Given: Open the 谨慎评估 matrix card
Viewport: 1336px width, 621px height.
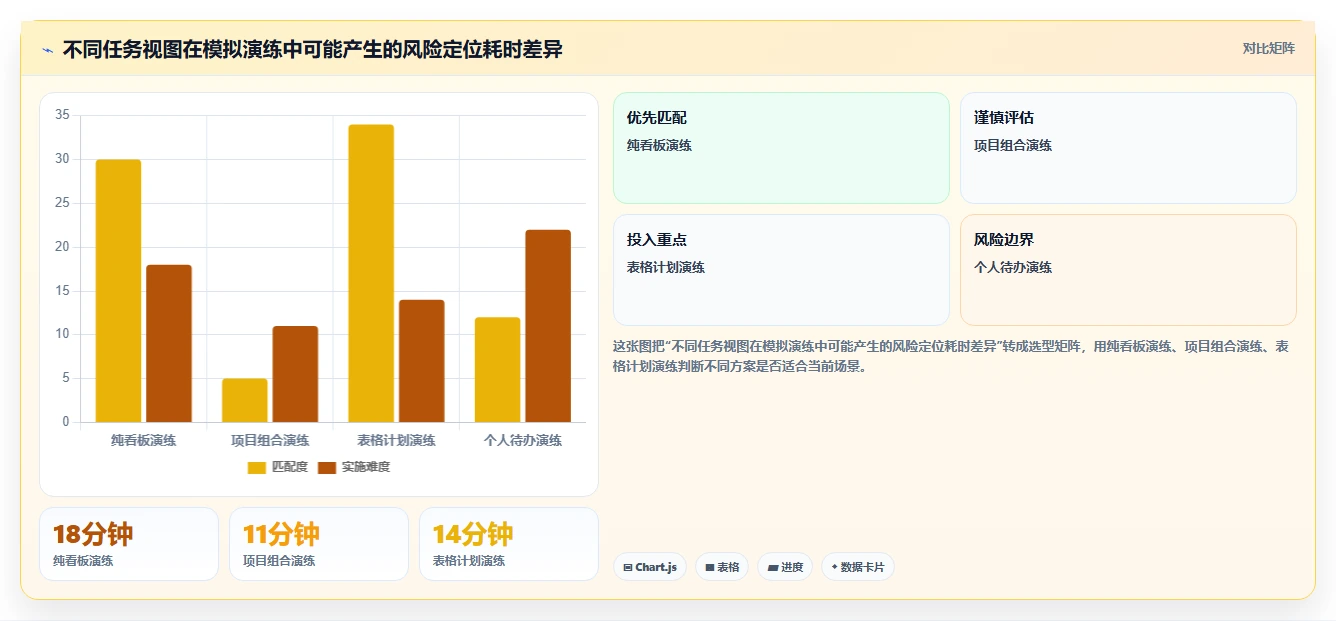Looking at the screenshot, I should pyautogui.click(x=1128, y=148).
